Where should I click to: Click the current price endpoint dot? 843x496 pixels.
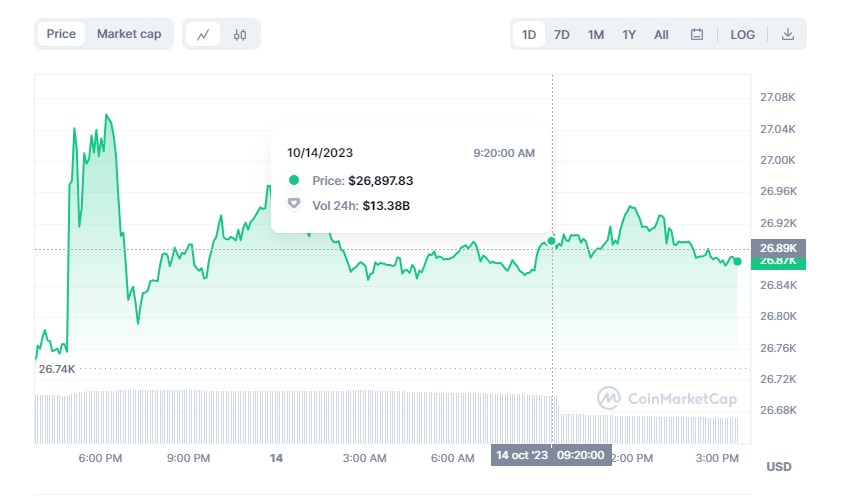click(737, 261)
